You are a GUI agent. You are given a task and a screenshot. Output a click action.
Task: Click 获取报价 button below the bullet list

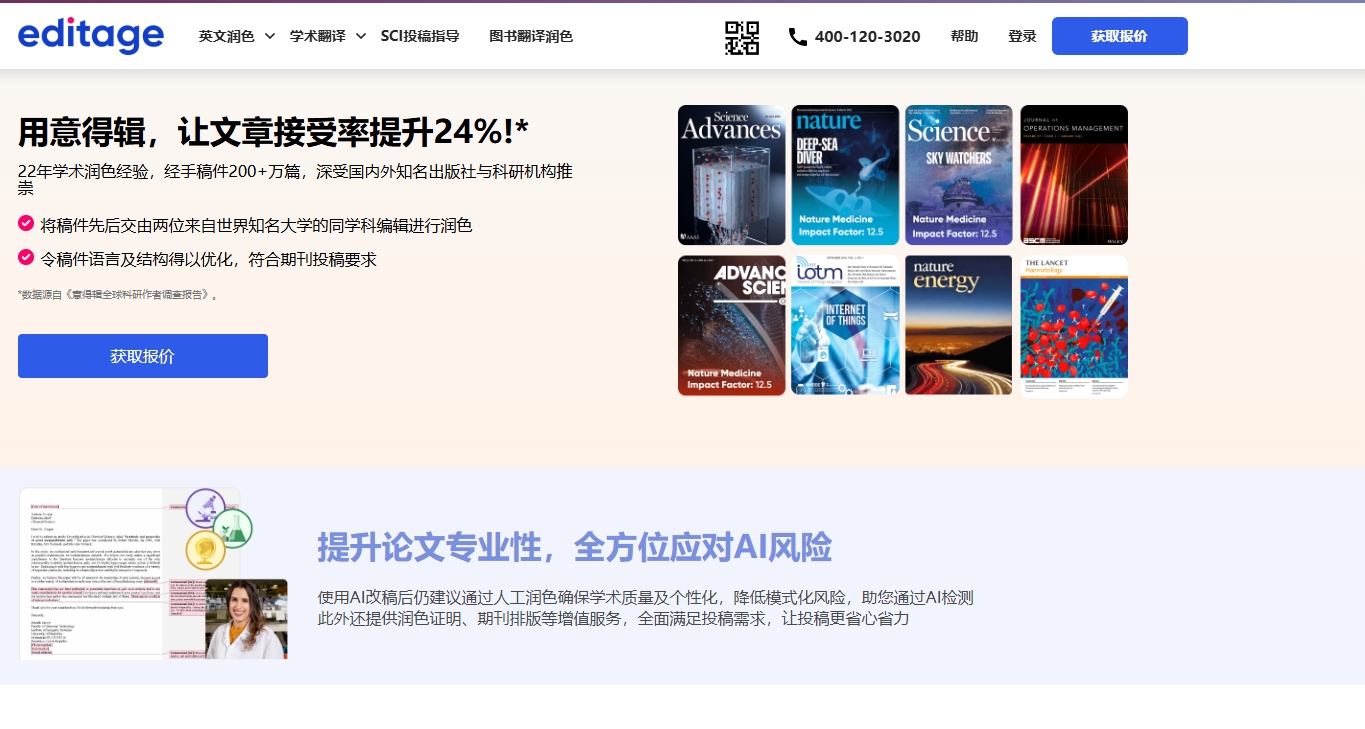pyautogui.click(x=143, y=356)
